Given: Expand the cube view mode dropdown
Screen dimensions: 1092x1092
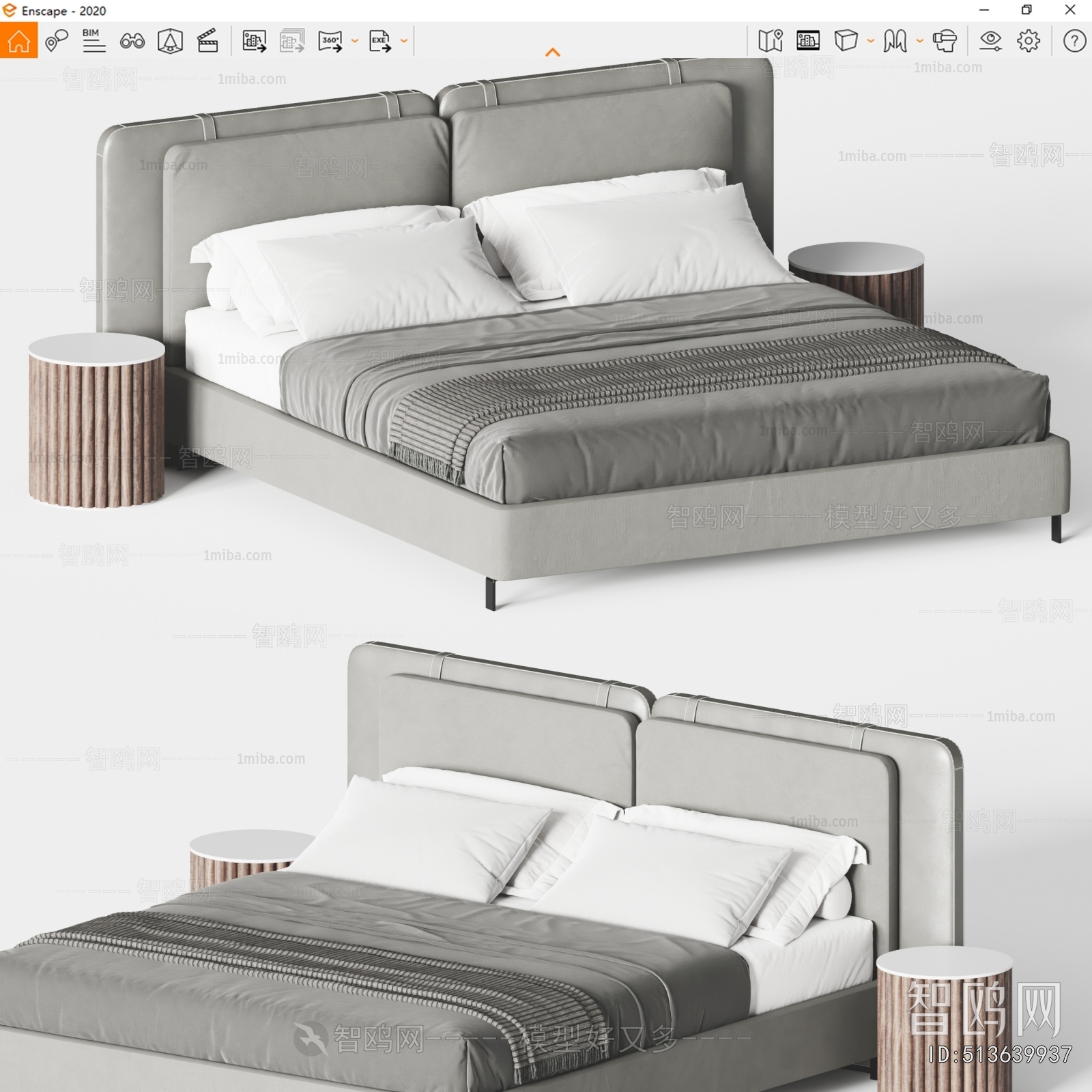Looking at the screenshot, I should [870, 41].
